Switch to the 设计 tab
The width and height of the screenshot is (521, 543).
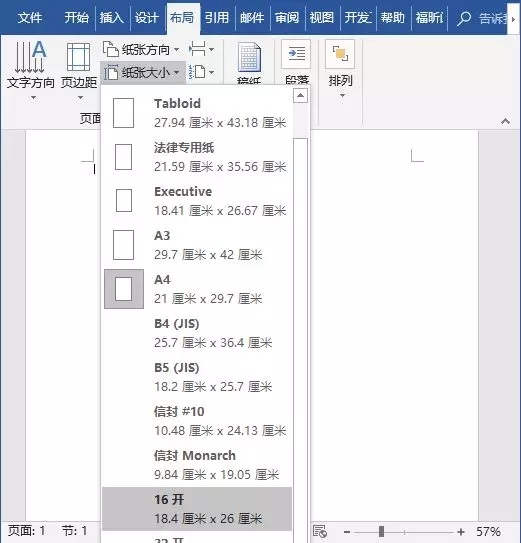point(147,17)
